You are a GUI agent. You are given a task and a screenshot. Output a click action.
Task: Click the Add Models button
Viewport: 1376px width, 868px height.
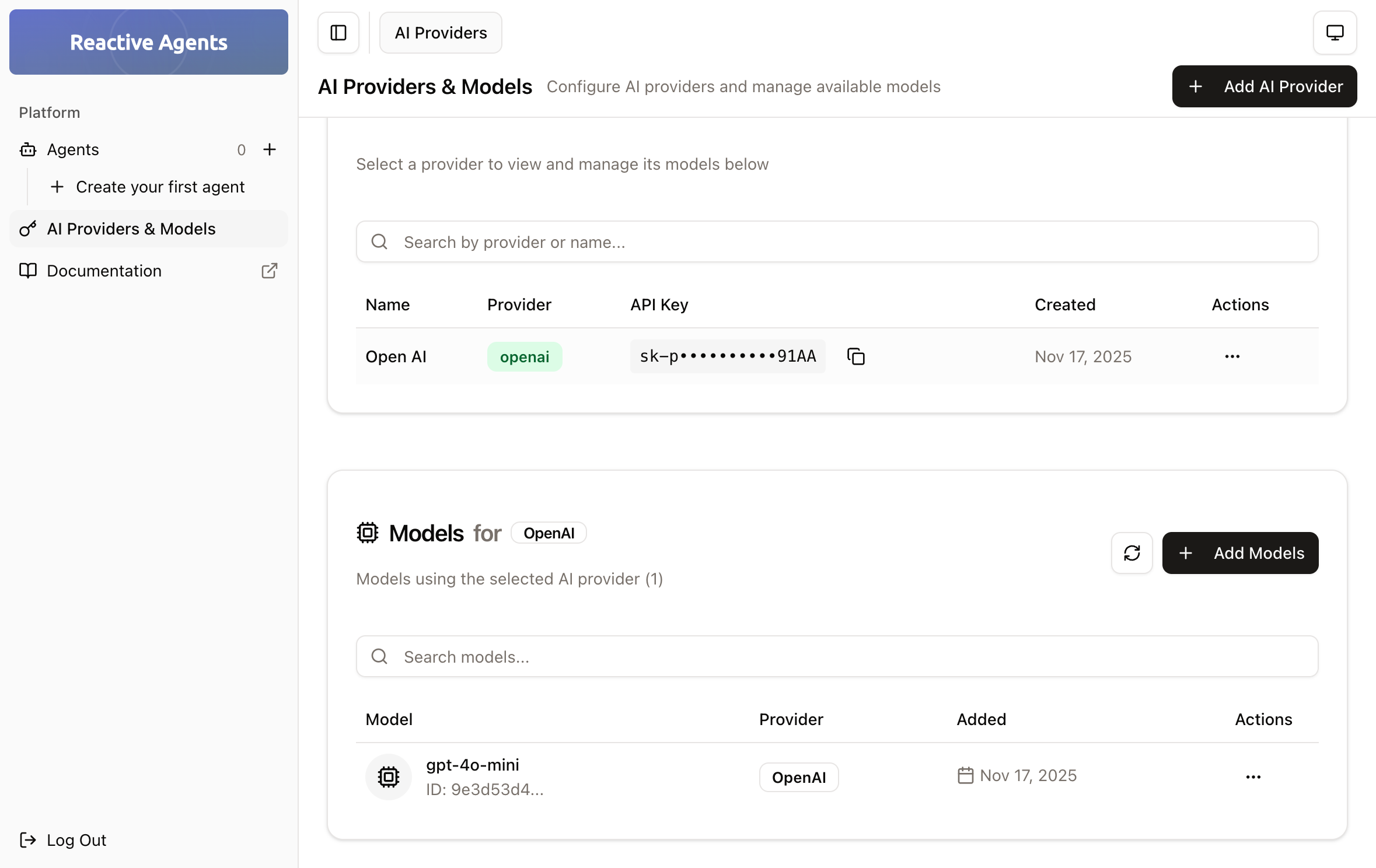click(1240, 552)
